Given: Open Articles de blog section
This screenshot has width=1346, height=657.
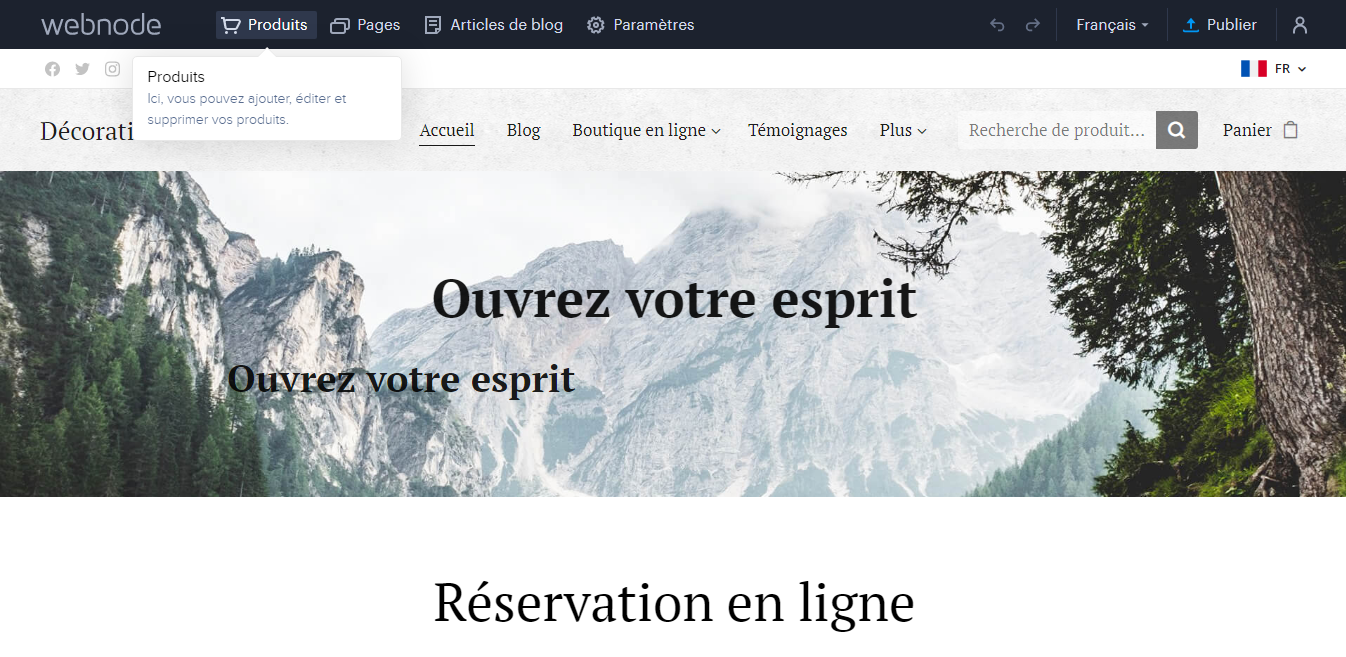Looking at the screenshot, I should click(494, 25).
